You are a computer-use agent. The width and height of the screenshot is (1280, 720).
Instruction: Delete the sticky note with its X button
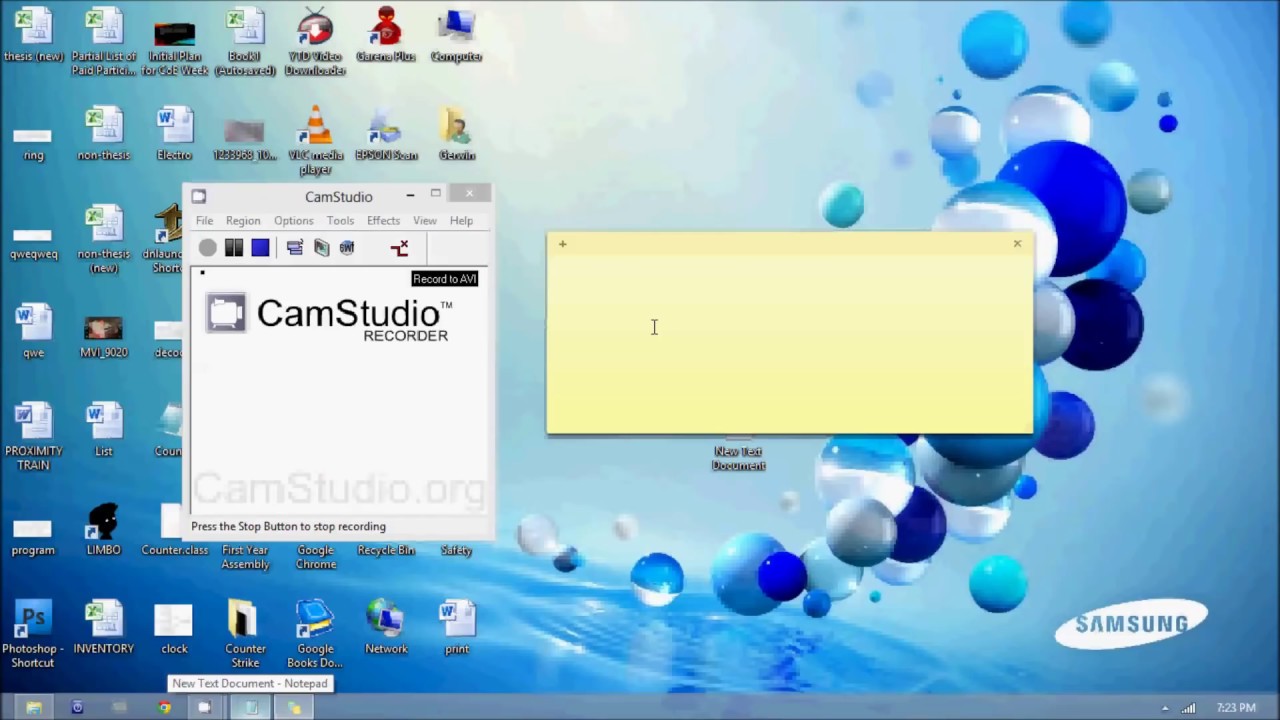1017,243
